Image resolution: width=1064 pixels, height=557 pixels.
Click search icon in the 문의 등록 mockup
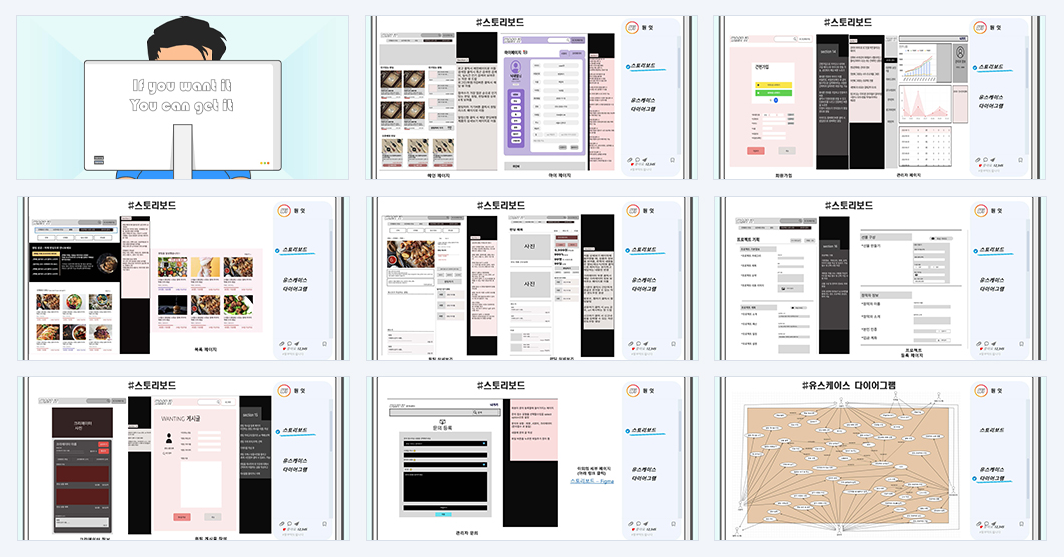(477, 412)
